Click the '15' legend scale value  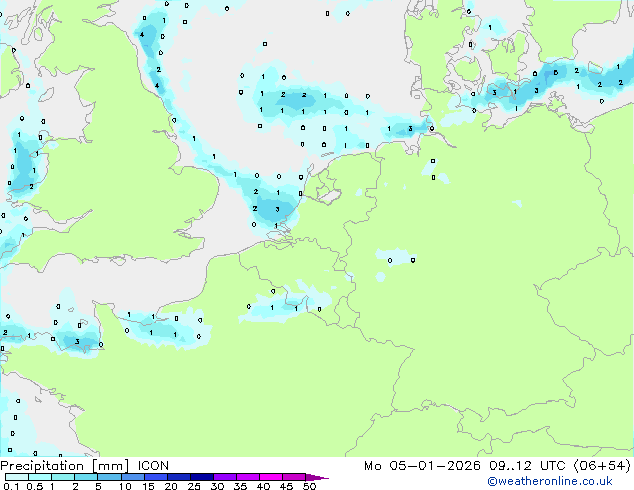click(148, 486)
